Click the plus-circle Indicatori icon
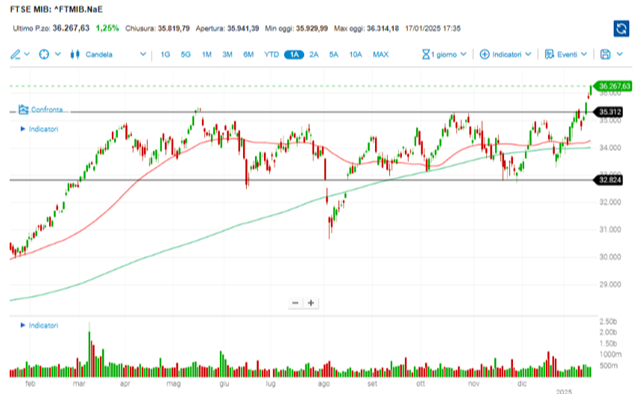Image resolution: width=636 pixels, height=394 pixels. click(484, 54)
